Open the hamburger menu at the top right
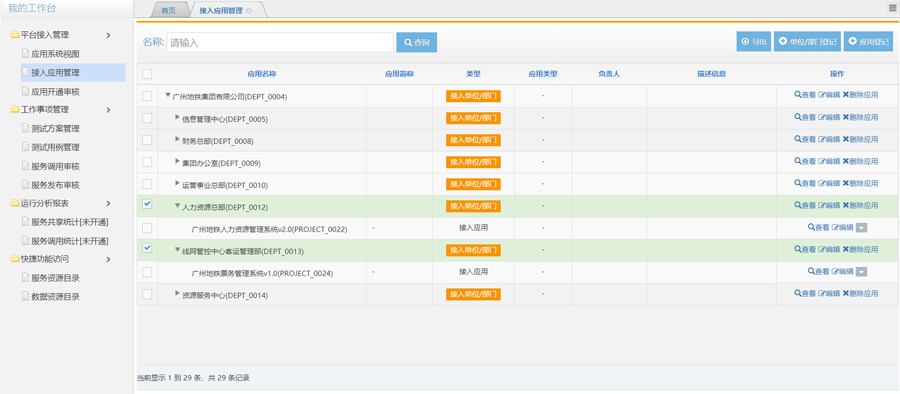Image resolution: width=900 pixels, height=394 pixels. point(893,7)
